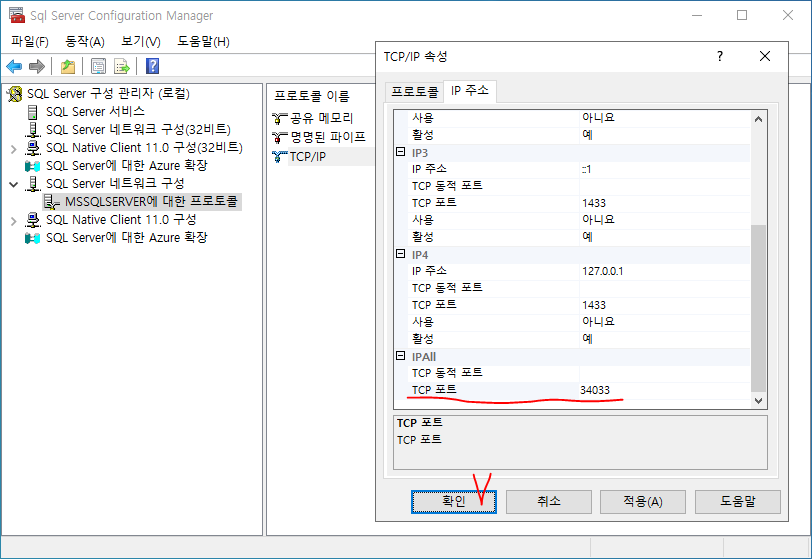Expand SQL Native Client 11.0 구성 node
Screen dimensions: 812x559
coord(13,221)
